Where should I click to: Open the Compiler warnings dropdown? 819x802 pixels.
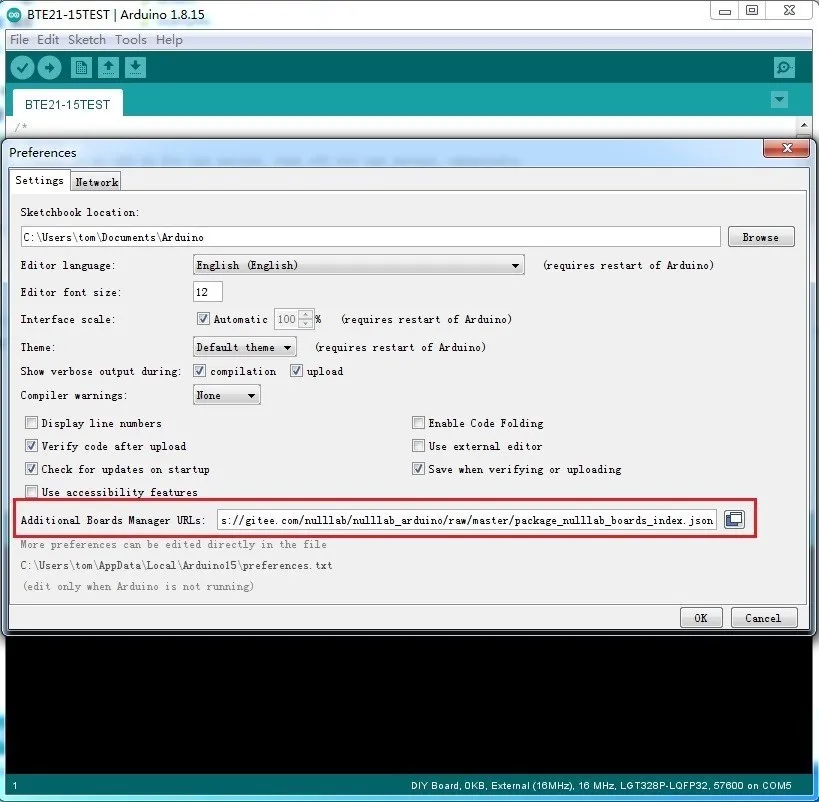[227, 396]
